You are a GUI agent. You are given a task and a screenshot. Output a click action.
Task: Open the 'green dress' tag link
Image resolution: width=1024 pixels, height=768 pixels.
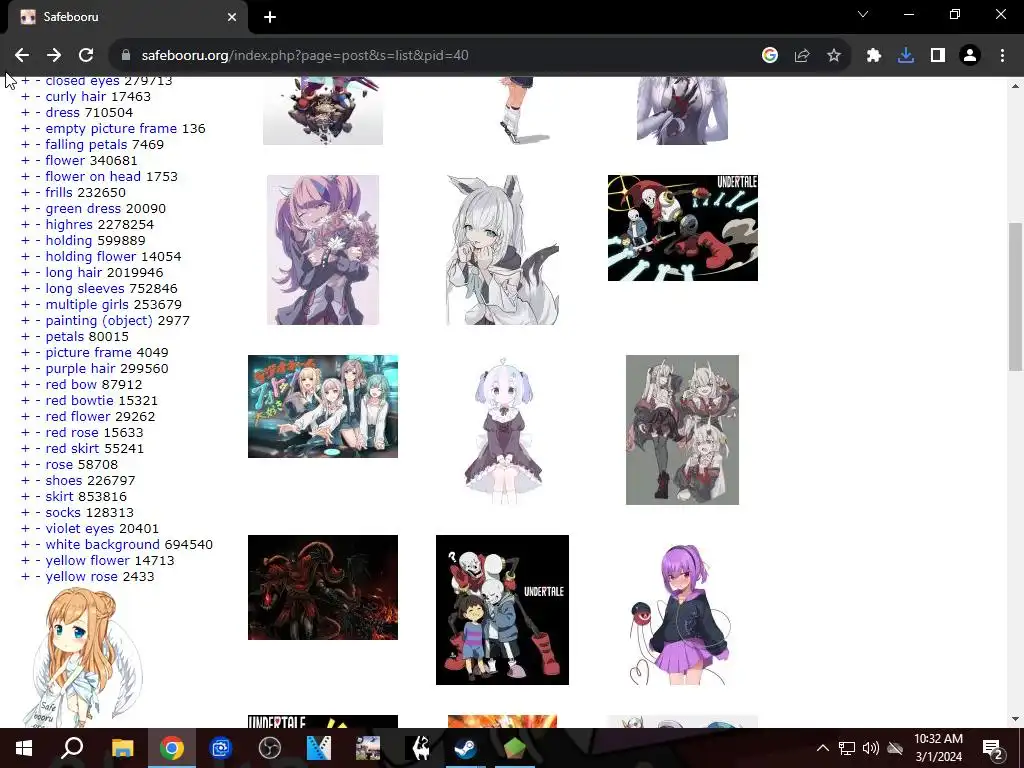pos(83,208)
